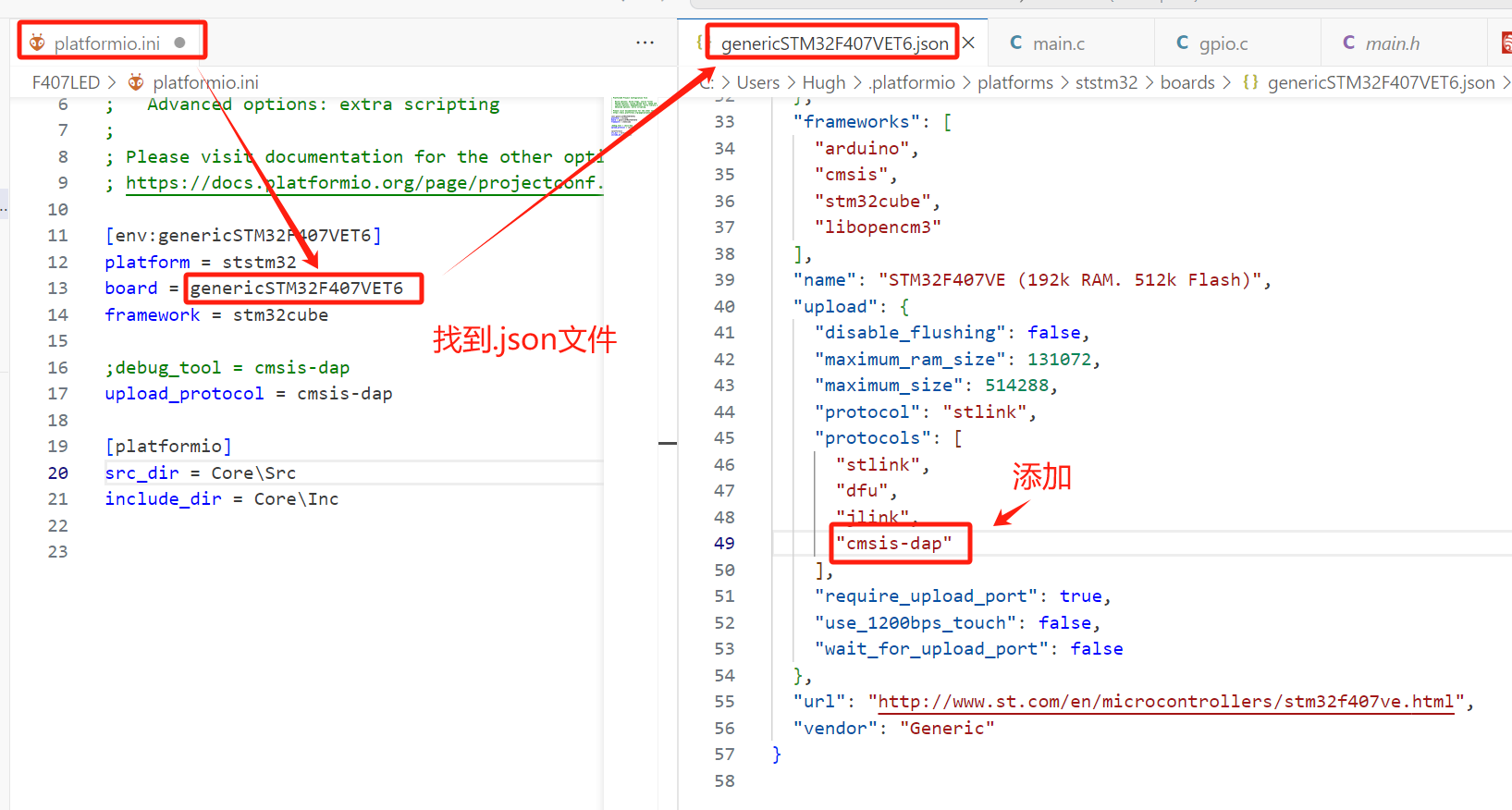This screenshot has height=810, width=1512.
Task: Switch to the main.c tab
Action: tap(1058, 43)
